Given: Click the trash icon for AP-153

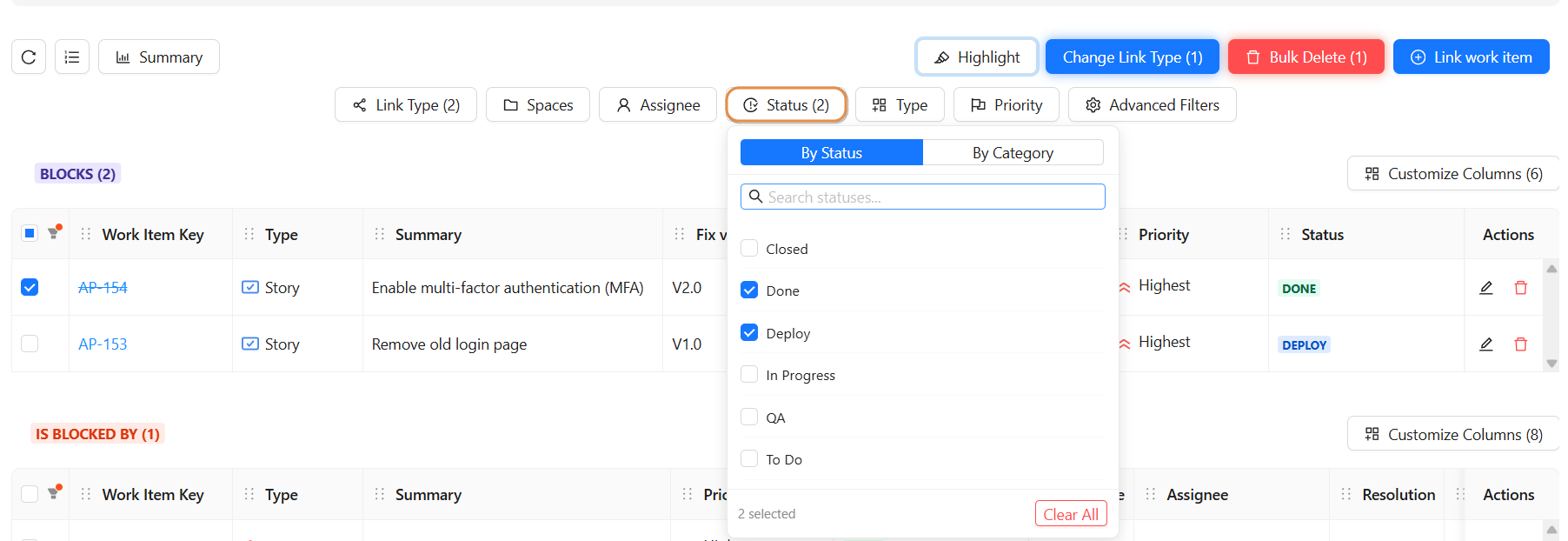Looking at the screenshot, I should coord(1521,344).
